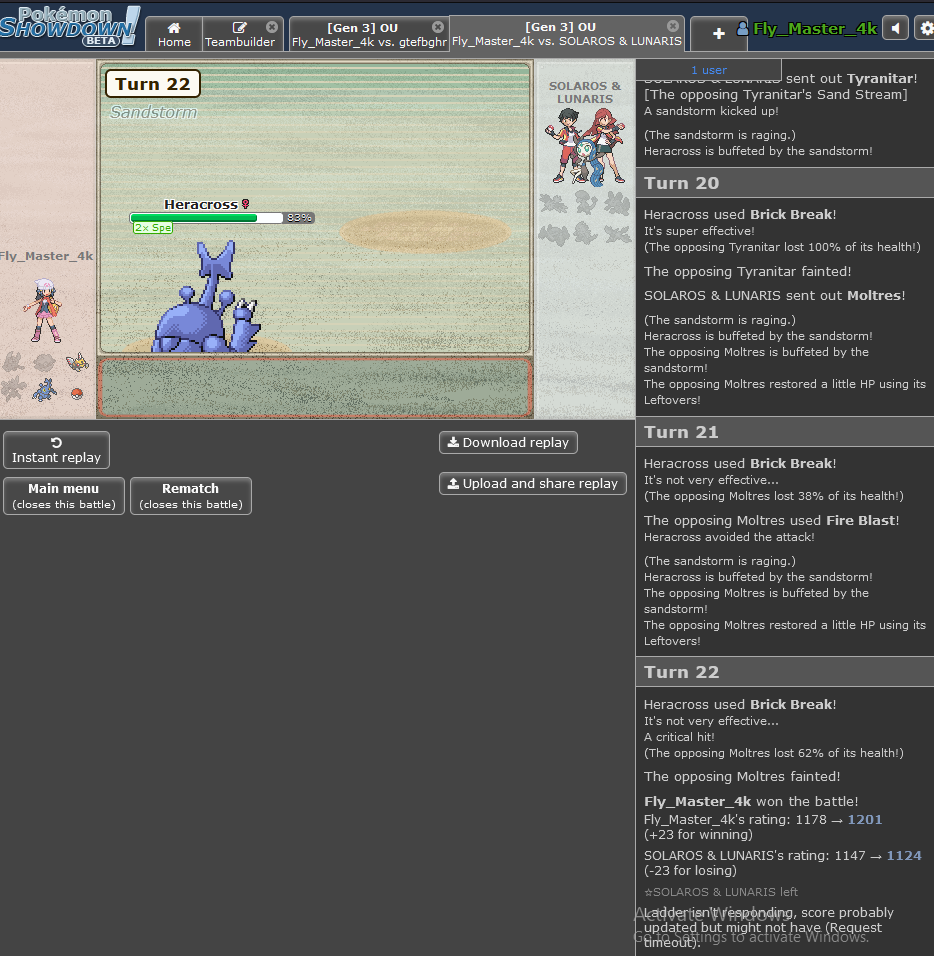This screenshot has width=934, height=956.
Task: Click the Pokémon Showdown logo
Action: (70, 26)
